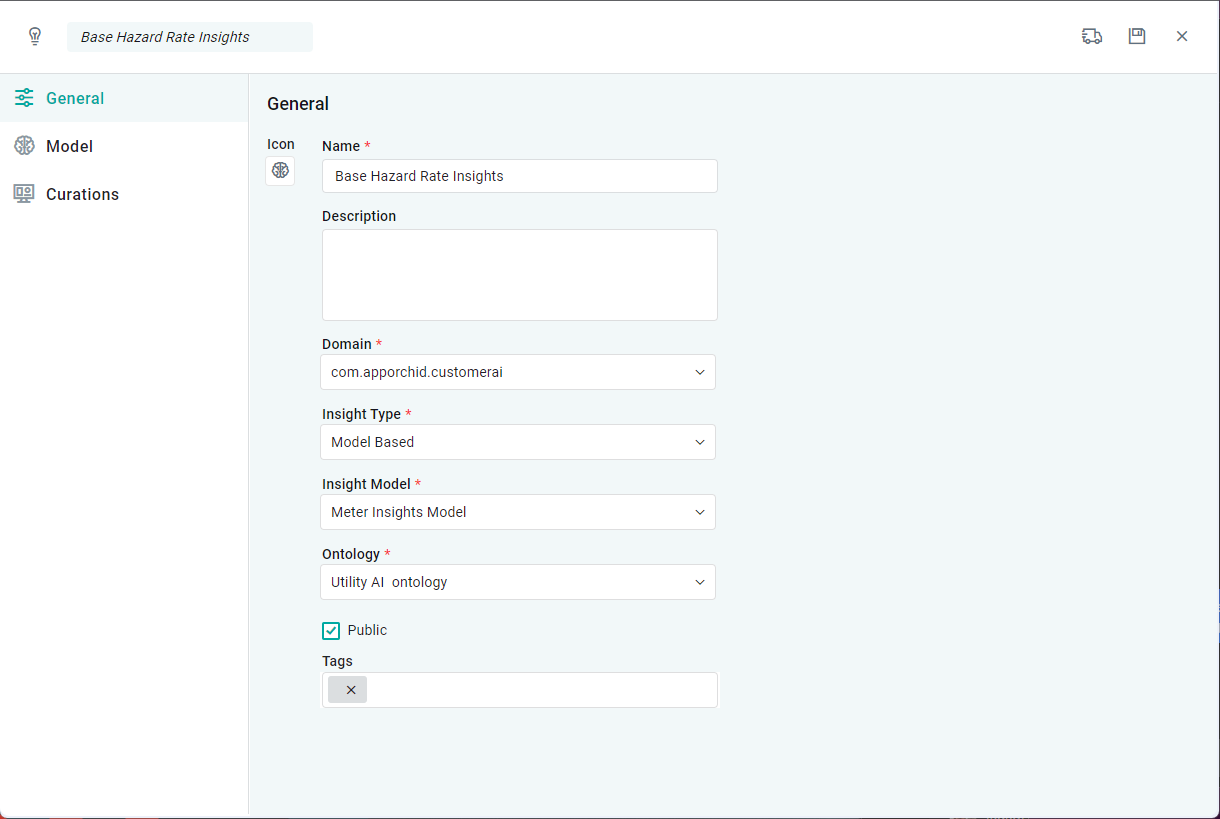
Task: Click the Model brain icon in sidebar
Action: [x=24, y=146]
